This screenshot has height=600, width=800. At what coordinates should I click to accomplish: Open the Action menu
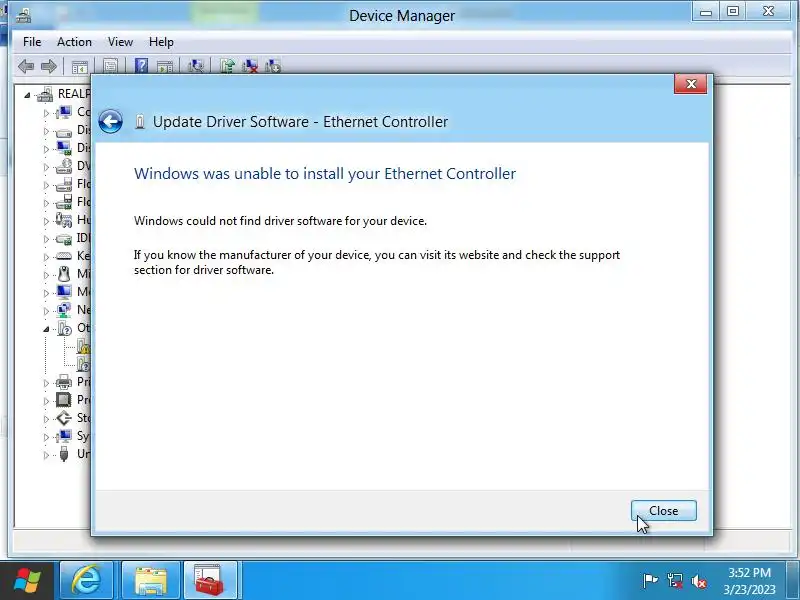[74, 42]
